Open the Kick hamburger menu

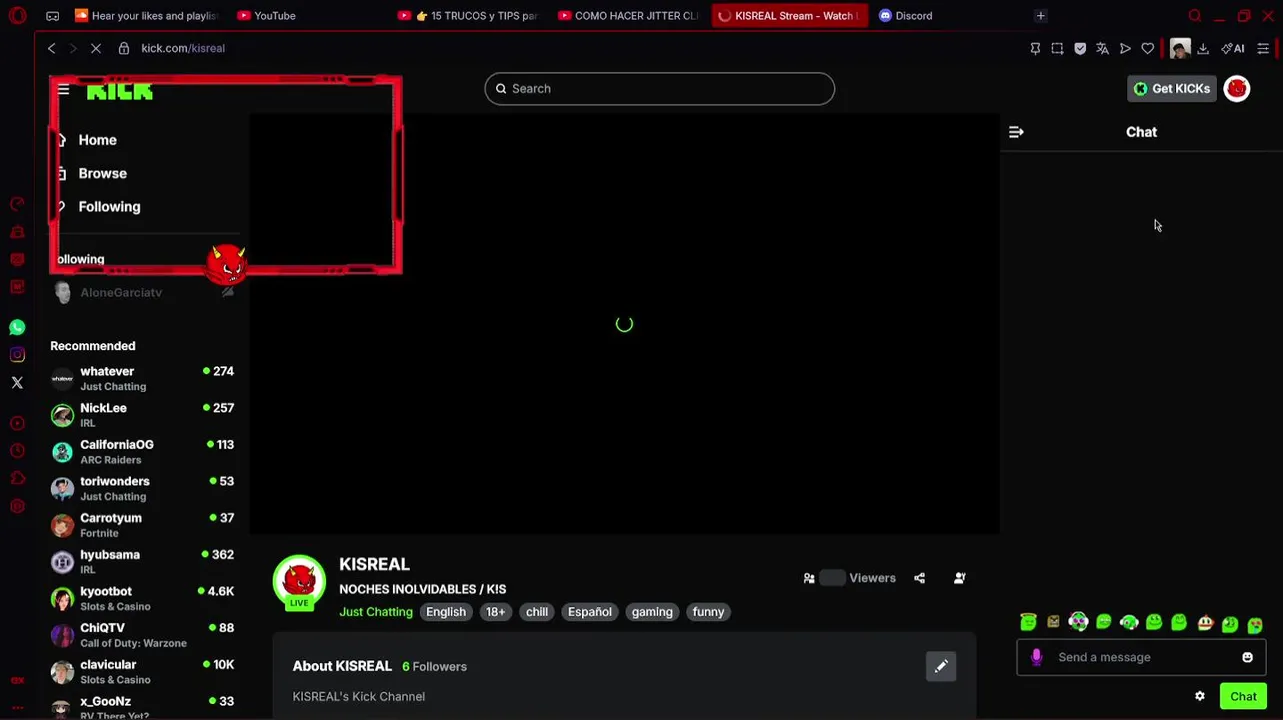[63, 90]
